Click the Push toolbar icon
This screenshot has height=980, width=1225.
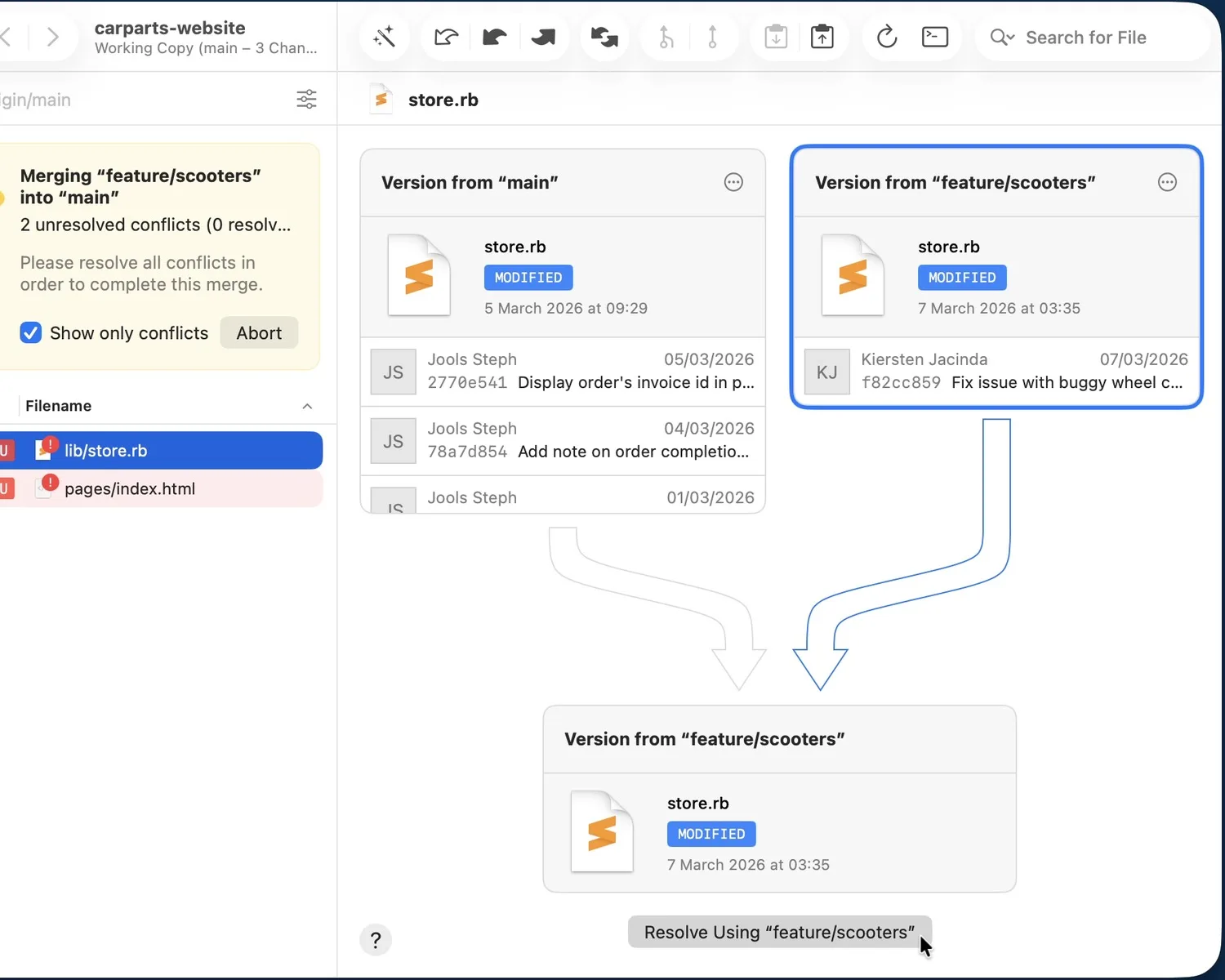click(x=543, y=37)
